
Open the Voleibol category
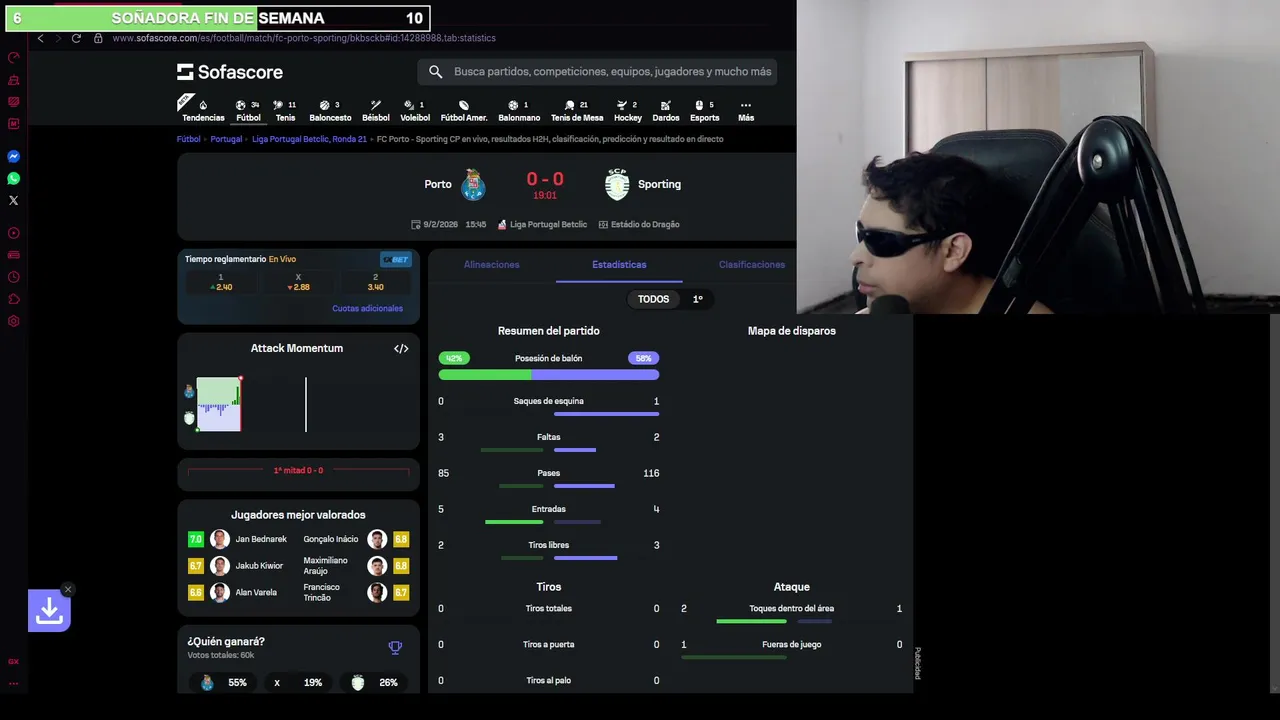(x=415, y=110)
